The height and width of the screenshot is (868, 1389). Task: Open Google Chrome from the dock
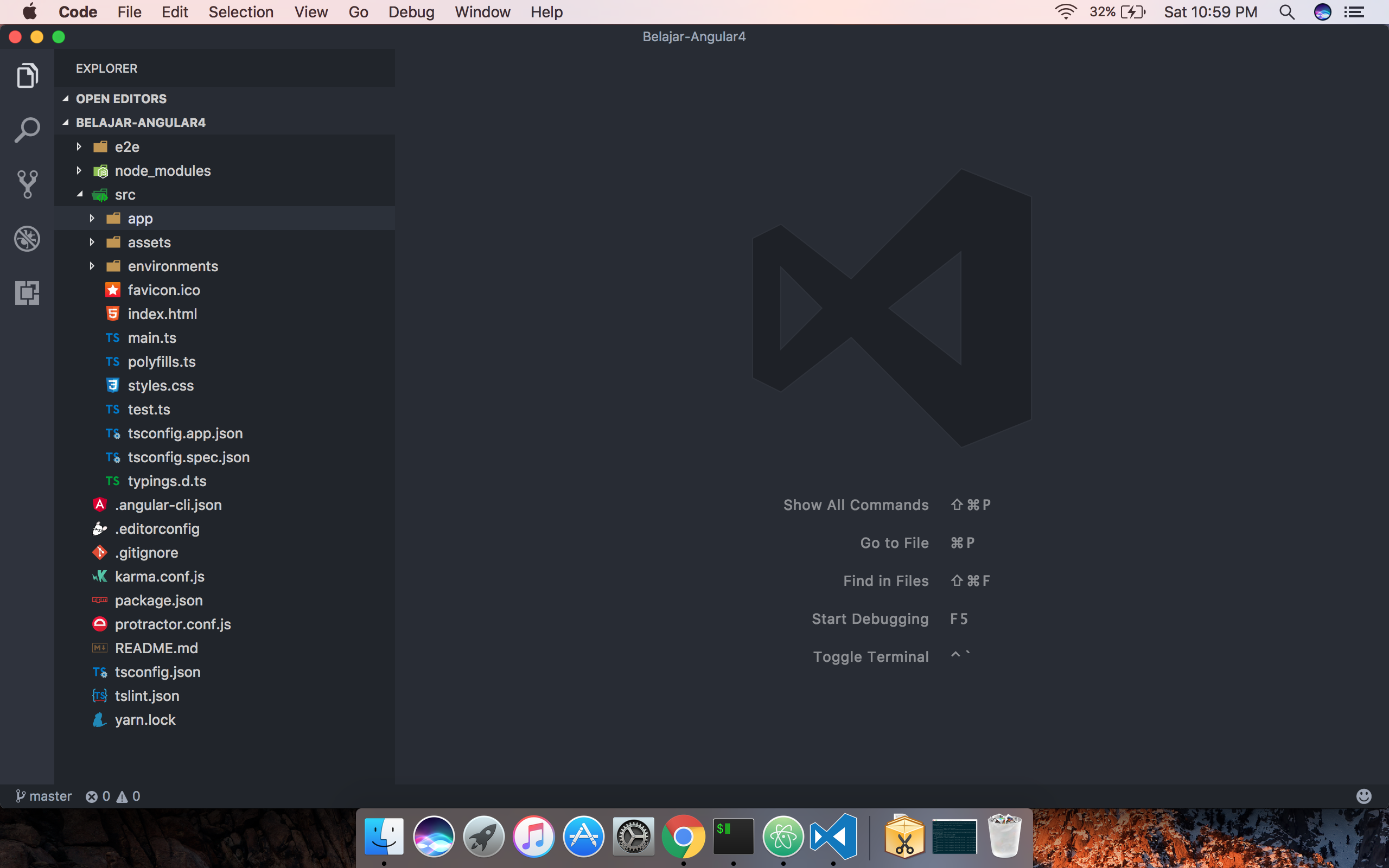[684, 836]
